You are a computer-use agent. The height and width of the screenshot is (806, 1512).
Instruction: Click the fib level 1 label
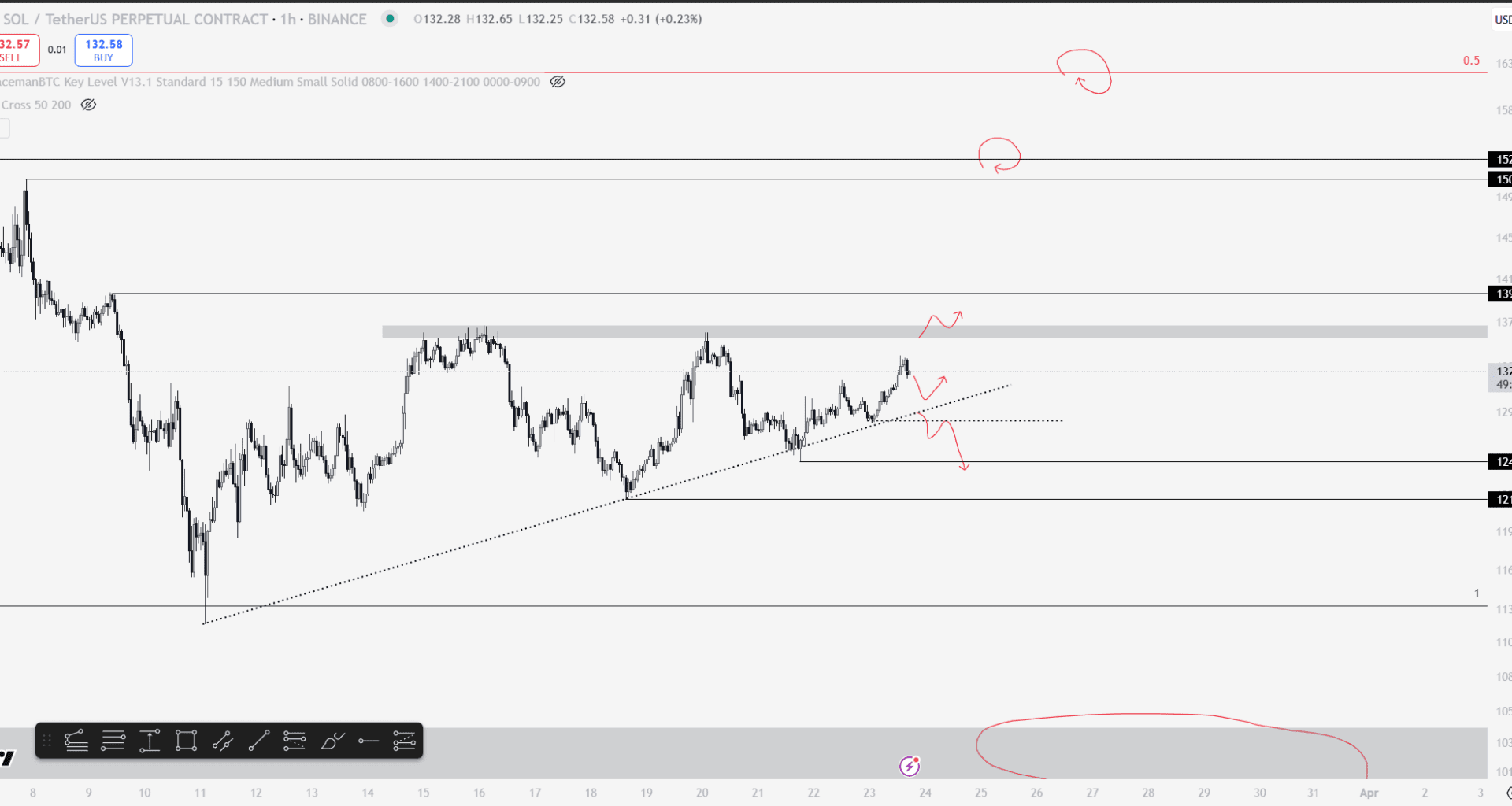(1477, 593)
